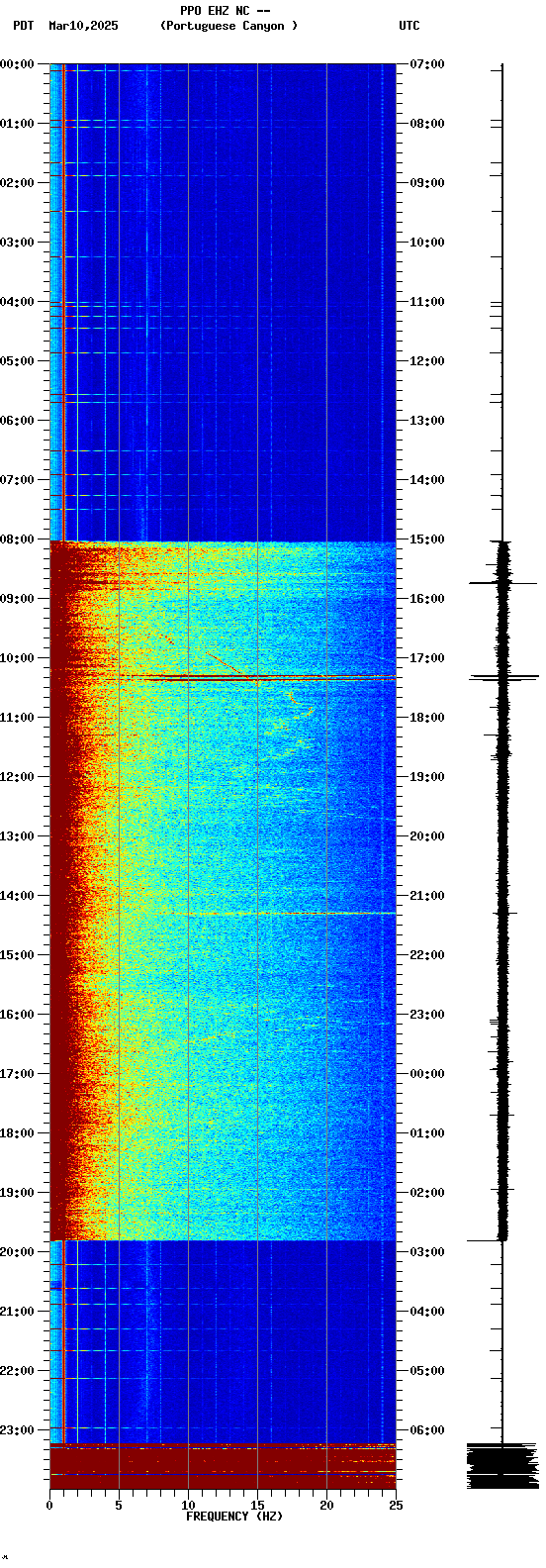Click the 20:00 PDT time label
The width and height of the screenshot is (546, 1568).
(x=18, y=1252)
